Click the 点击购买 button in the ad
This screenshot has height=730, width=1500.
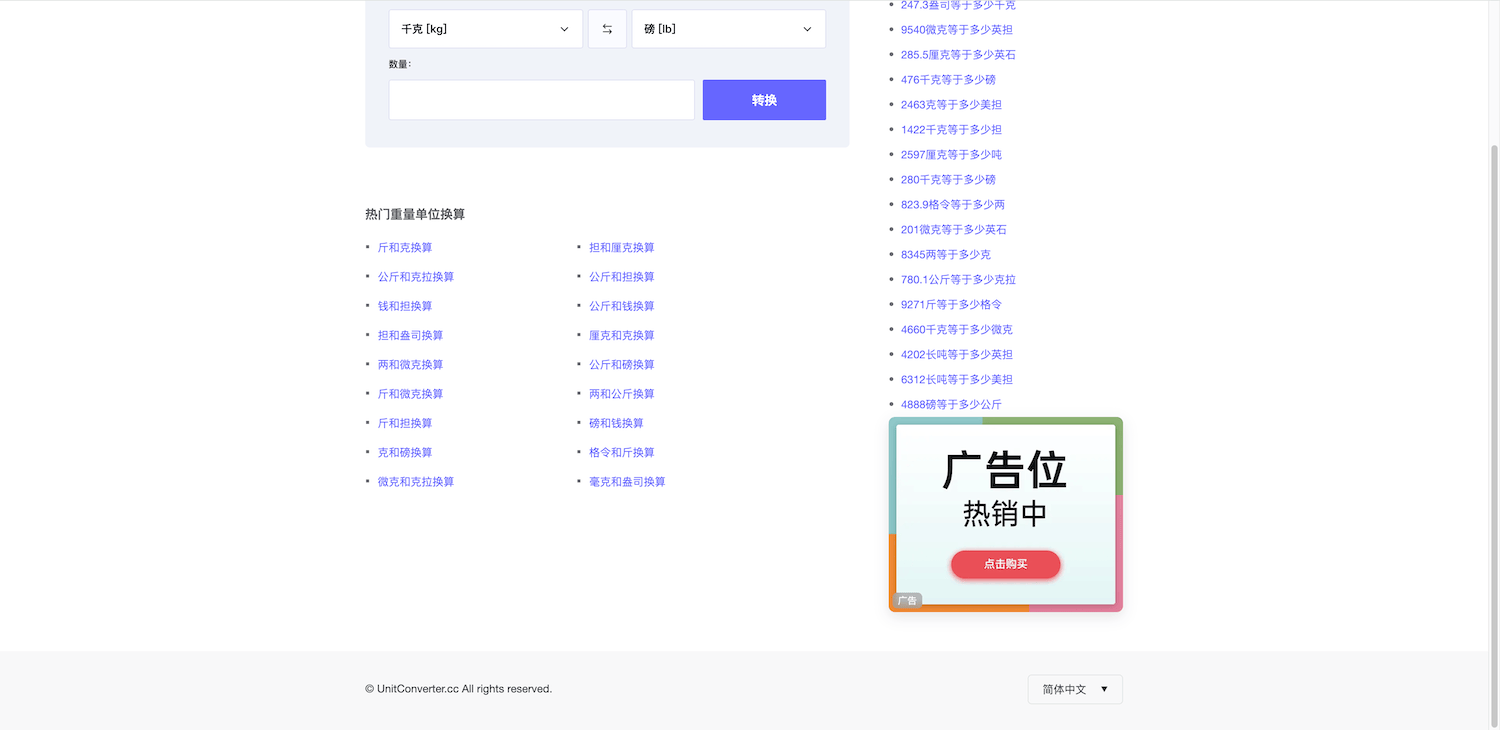coord(1005,564)
